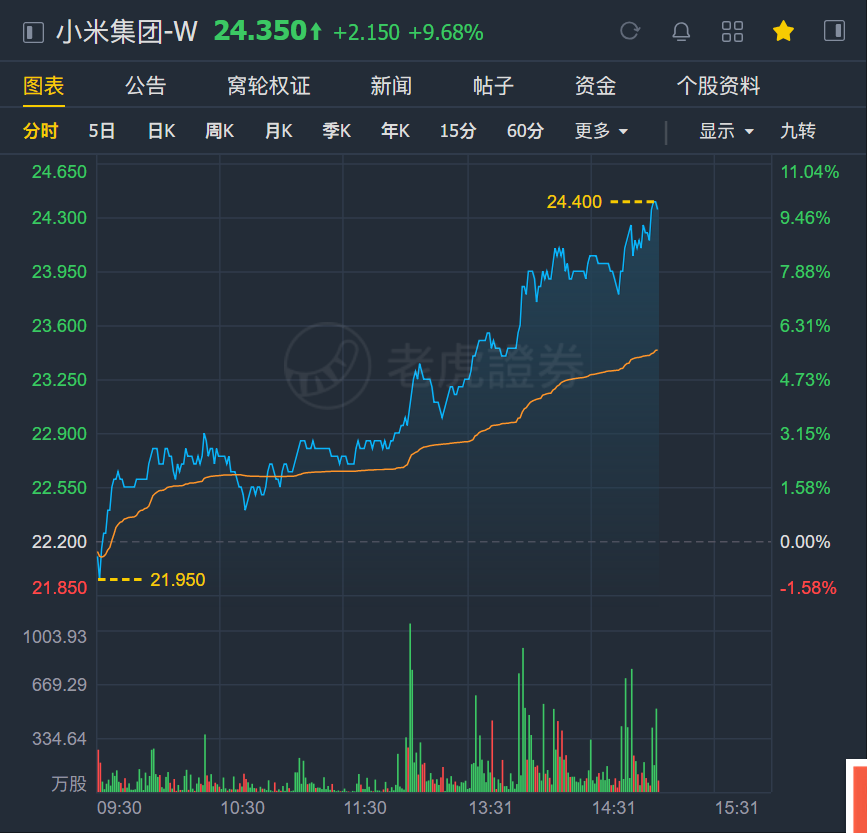Viewport: 867px width, 833px height.
Task: Refresh the stock quote
Action: [x=630, y=31]
